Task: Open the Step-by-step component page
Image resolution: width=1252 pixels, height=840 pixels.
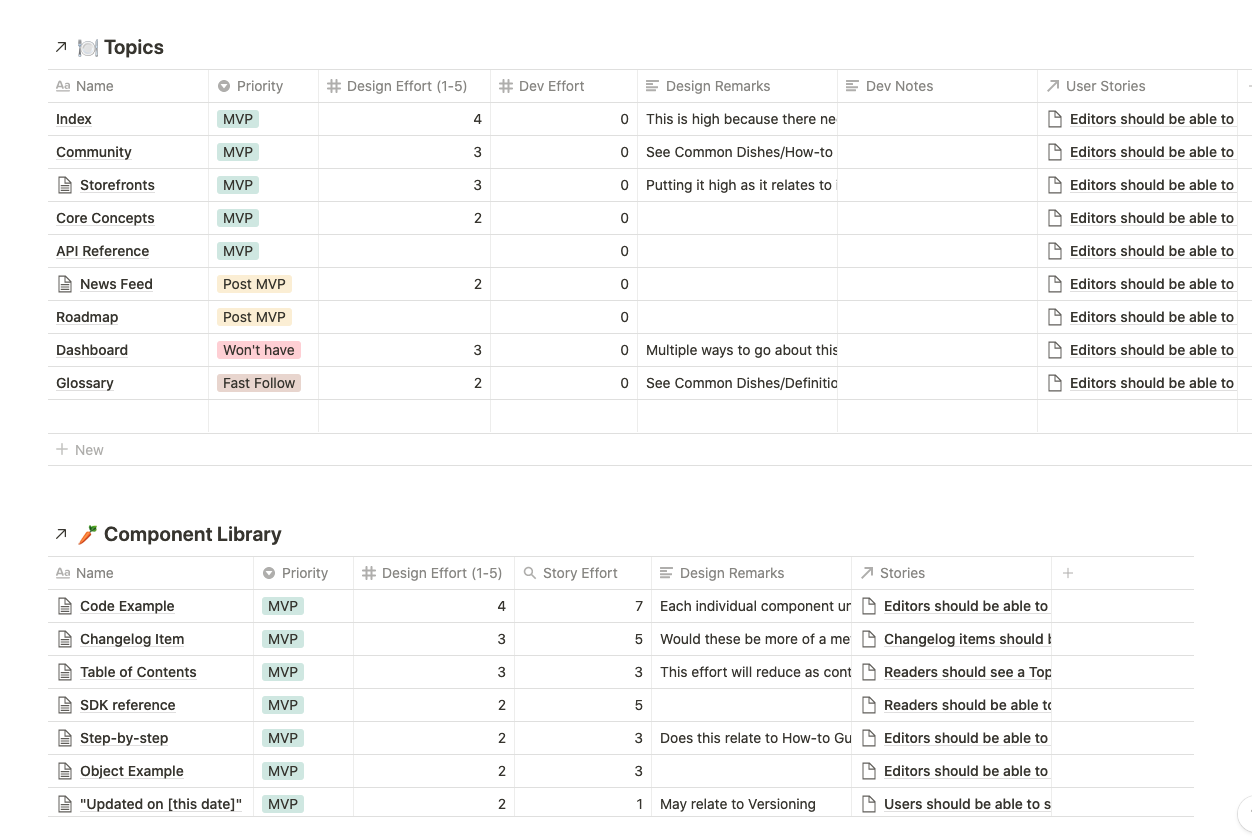Action: pyautogui.click(x=124, y=738)
